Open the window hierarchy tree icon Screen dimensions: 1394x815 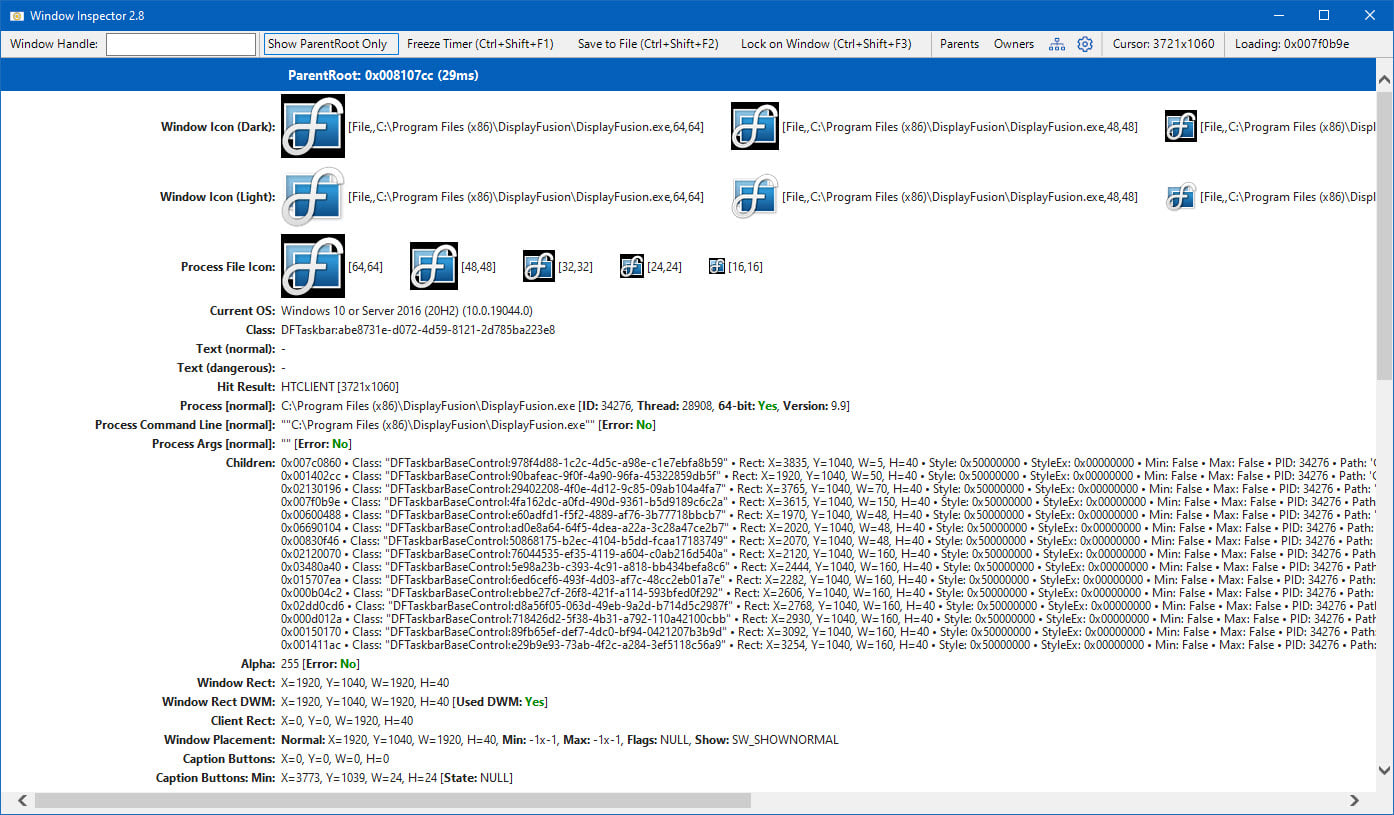1057,44
